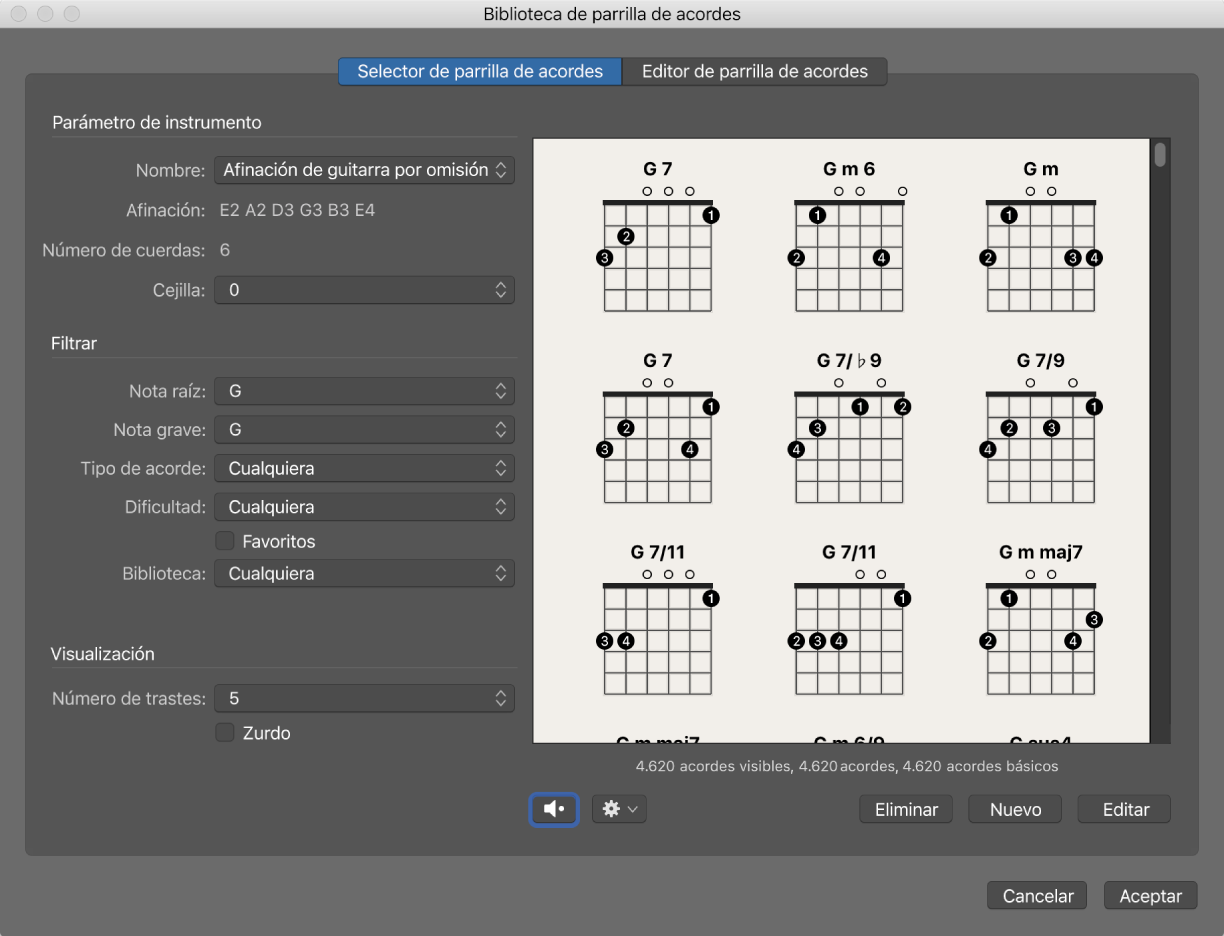Select the G 7/♭9 chord grid
The height and width of the screenshot is (936, 1224).
click(849, 428)
